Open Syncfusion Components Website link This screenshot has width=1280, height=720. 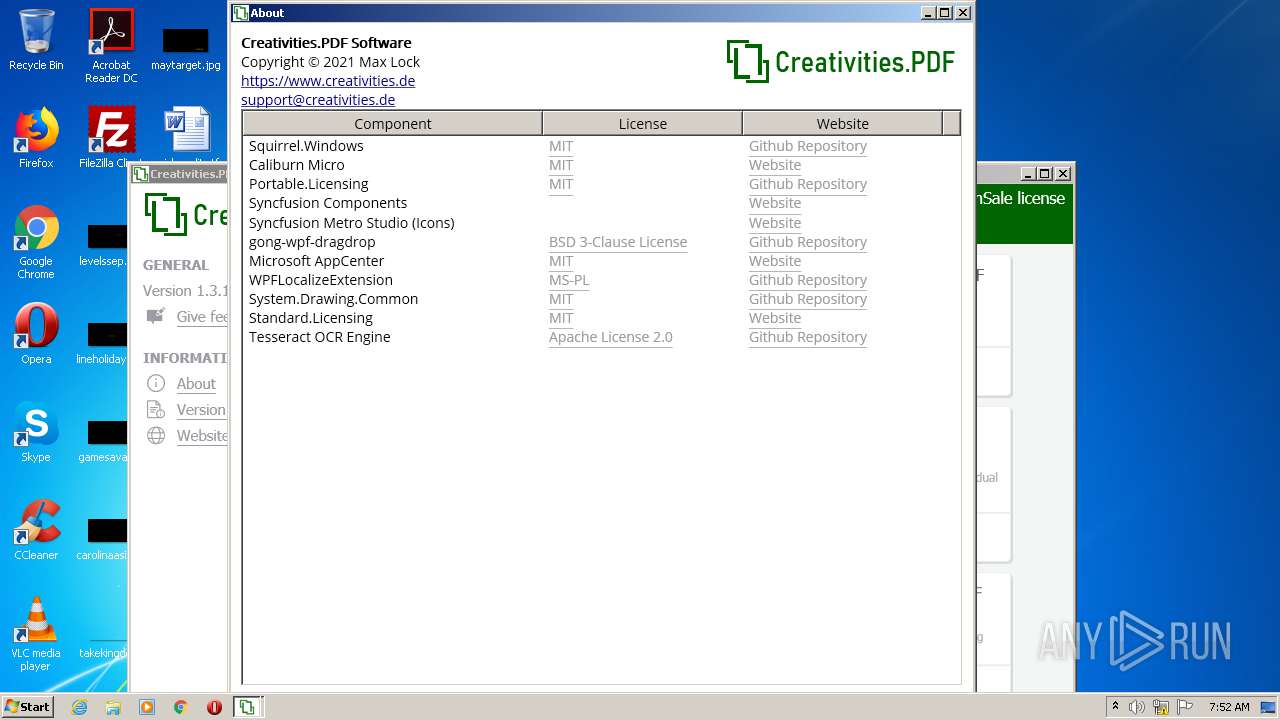pyautogui.click(x=775, y=203)
